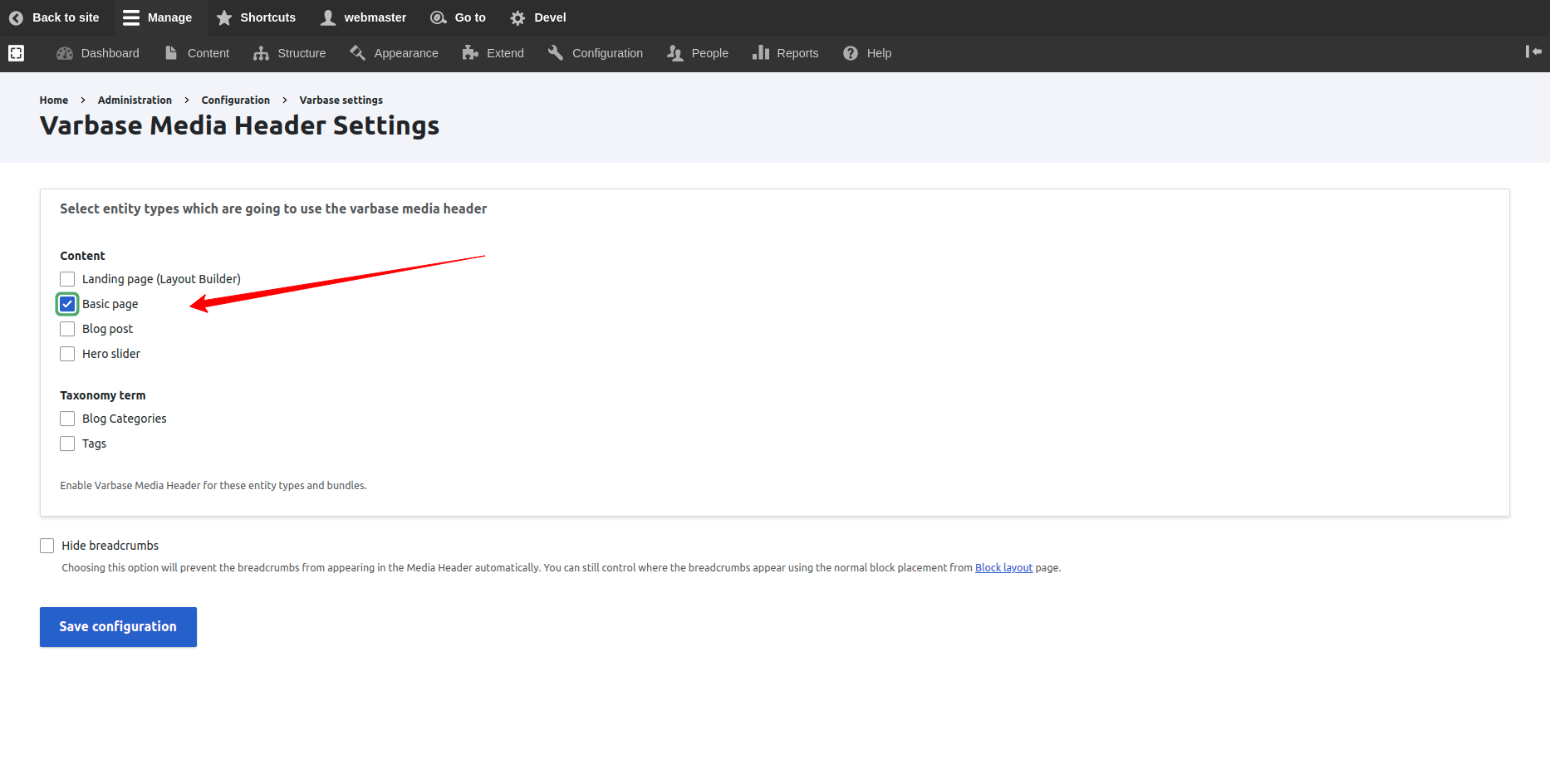Toggle the Manage menu tray
Screen dimensions: 1550x784
[158, 17]
